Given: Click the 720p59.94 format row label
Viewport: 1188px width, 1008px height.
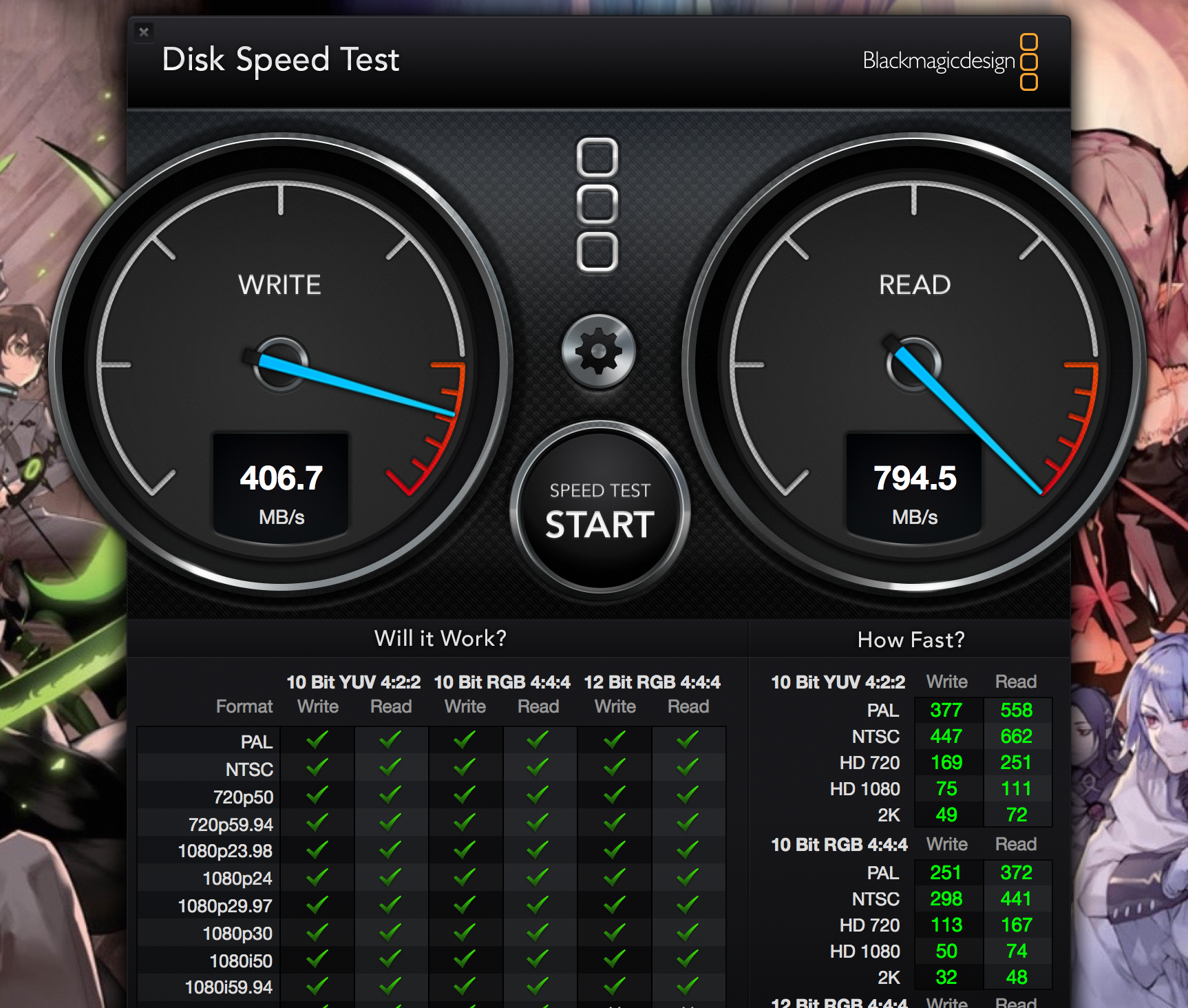Looking at the screenshot, I should [231, 824].
